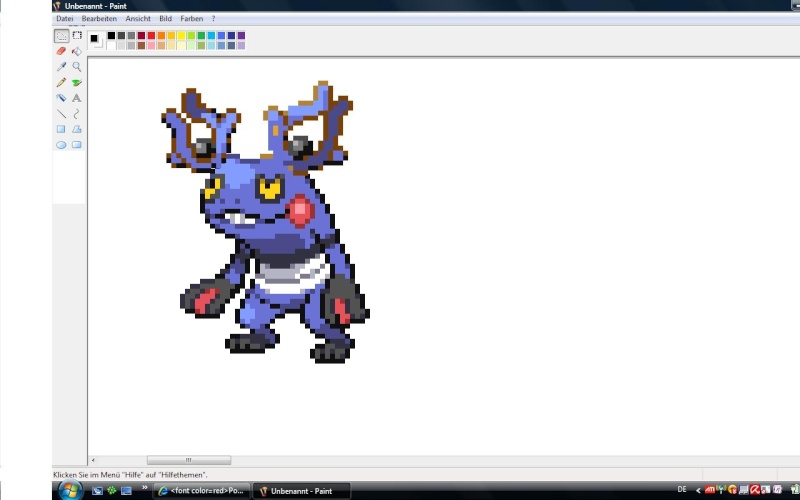Select the Rounded Rectangle tool
This screenshot has width=800, height=500.
pyautogui.click(x=77, y=145)
